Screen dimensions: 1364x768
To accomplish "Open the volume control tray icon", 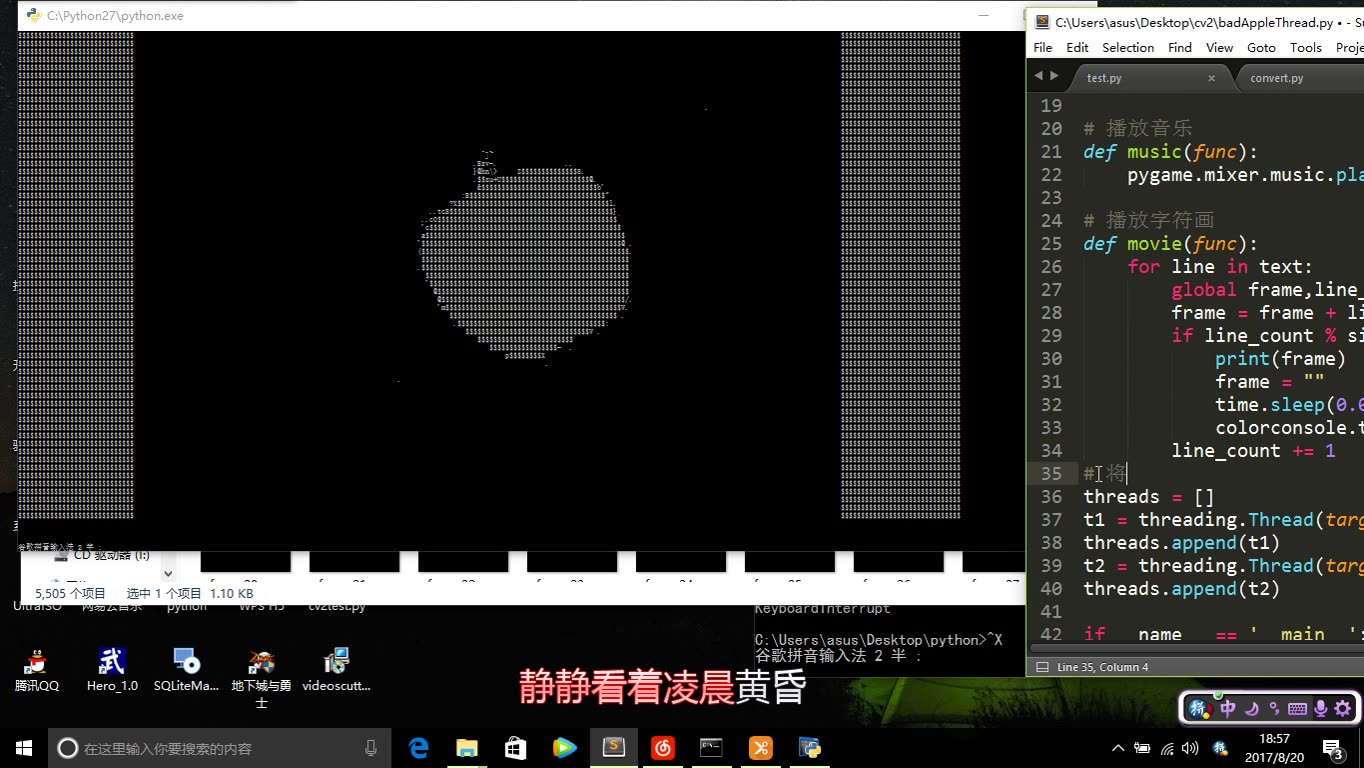I will pyautogui.click(x=1190, y=748).
